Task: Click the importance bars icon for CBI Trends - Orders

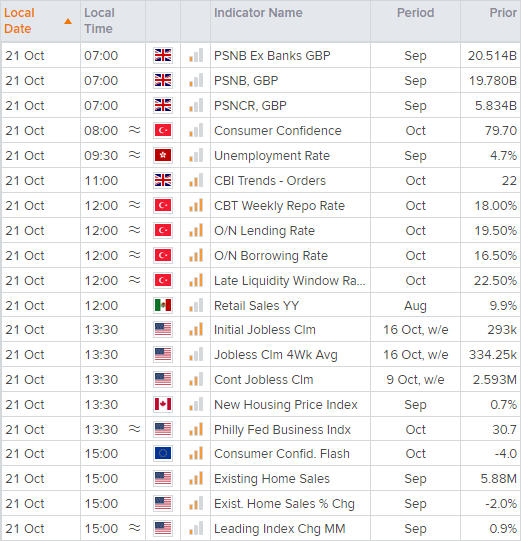Action: click(196, 180)
